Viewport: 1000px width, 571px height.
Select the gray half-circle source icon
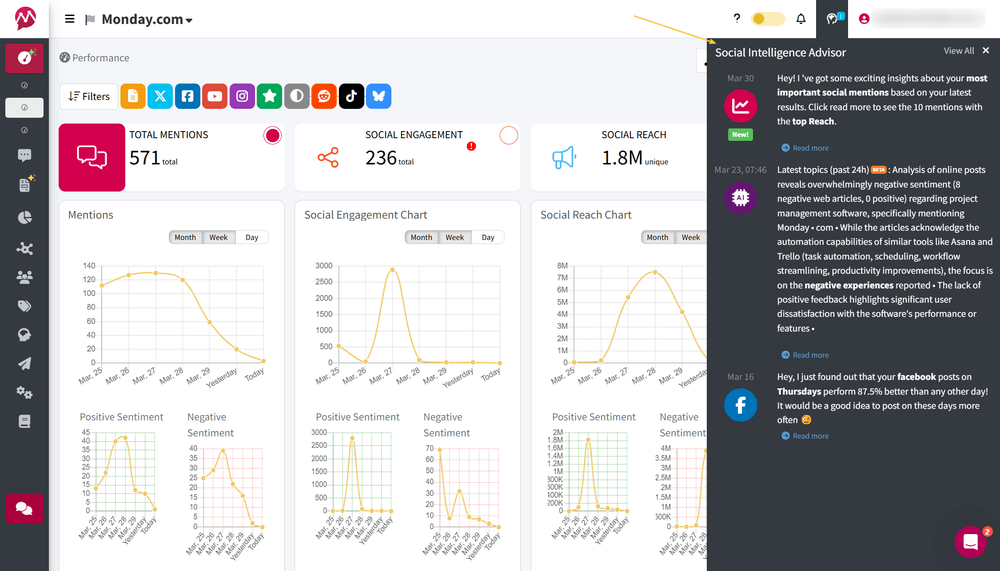[x=297, y=96]
